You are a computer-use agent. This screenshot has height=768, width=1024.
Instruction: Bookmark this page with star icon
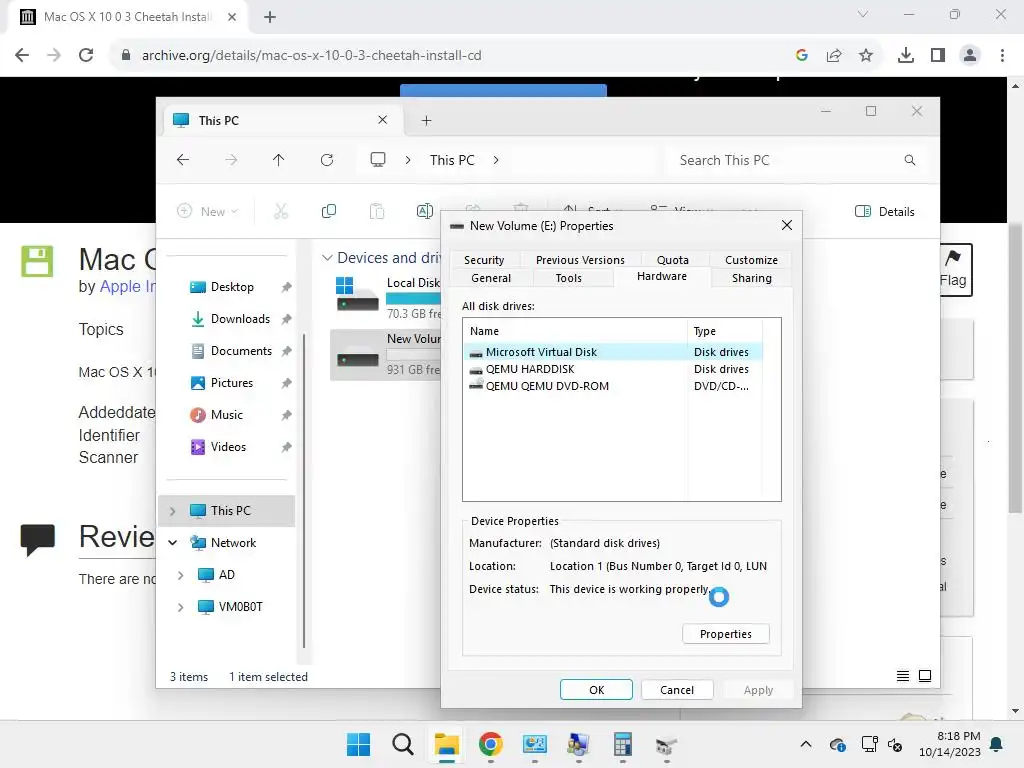865,56
